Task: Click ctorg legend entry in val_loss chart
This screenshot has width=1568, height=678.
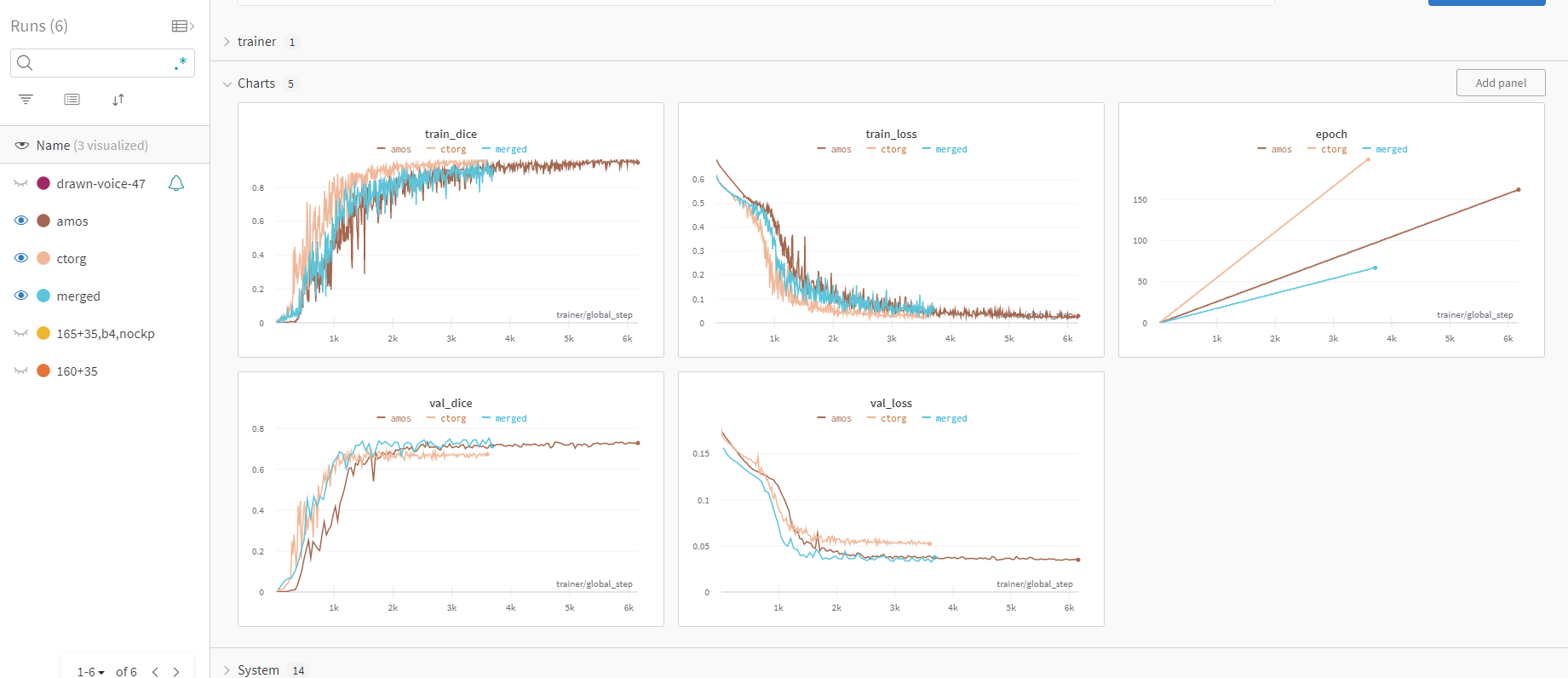Action: (887, 418)
